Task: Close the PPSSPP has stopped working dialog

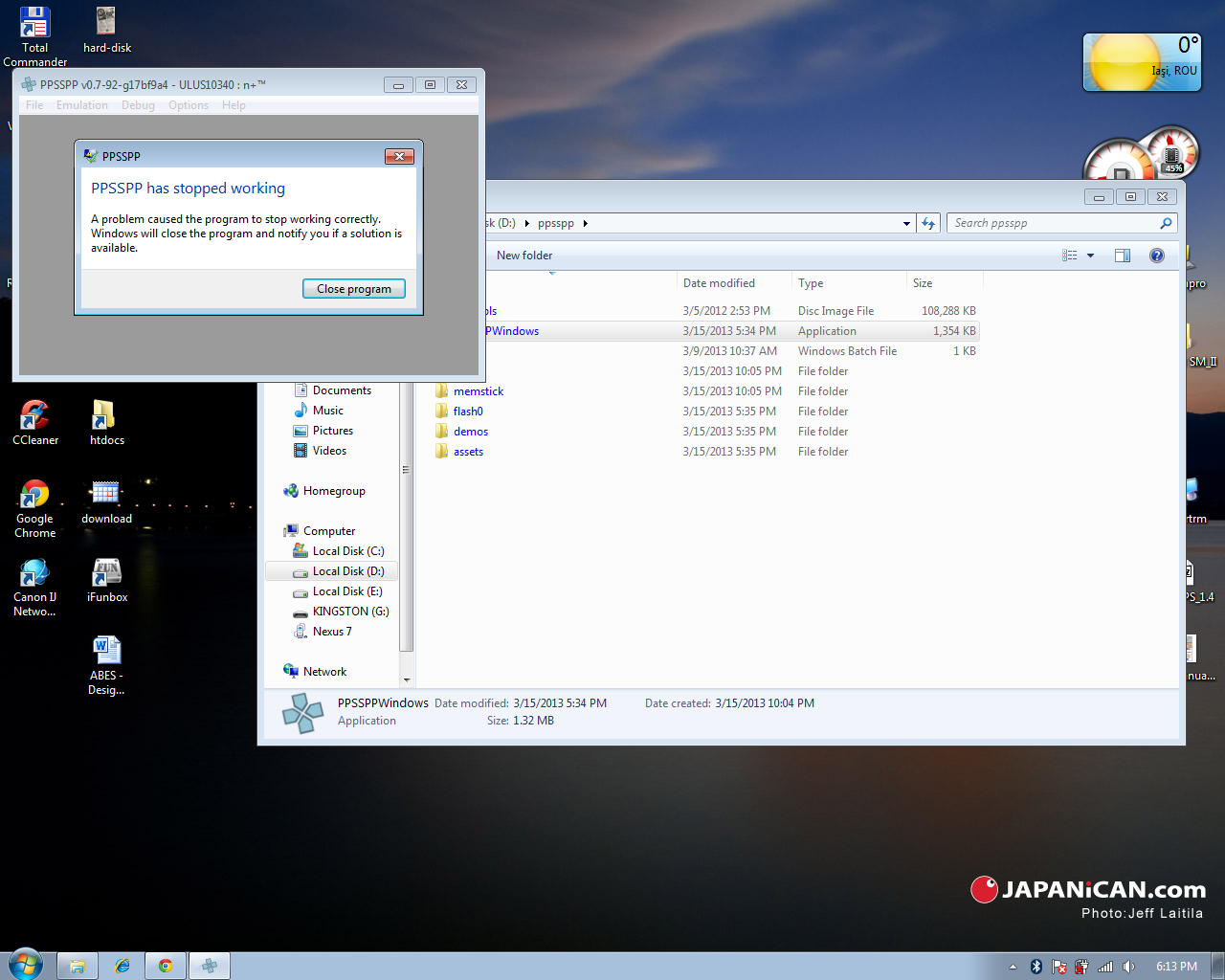Action: [399, 156]
